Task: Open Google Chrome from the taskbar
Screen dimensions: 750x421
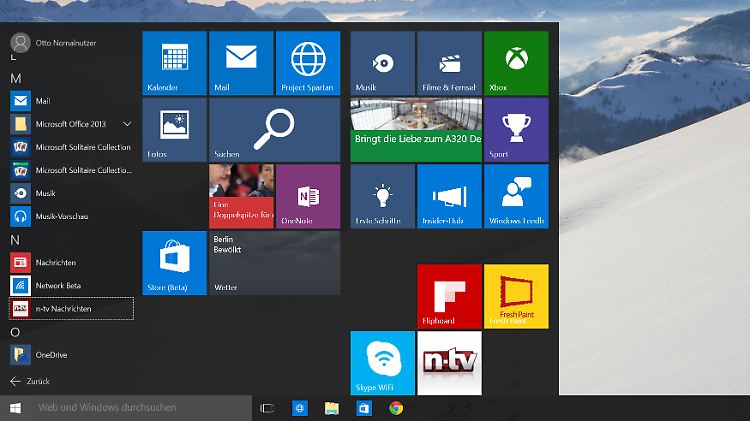Action: pyautogui.click(x=396, y=408)
